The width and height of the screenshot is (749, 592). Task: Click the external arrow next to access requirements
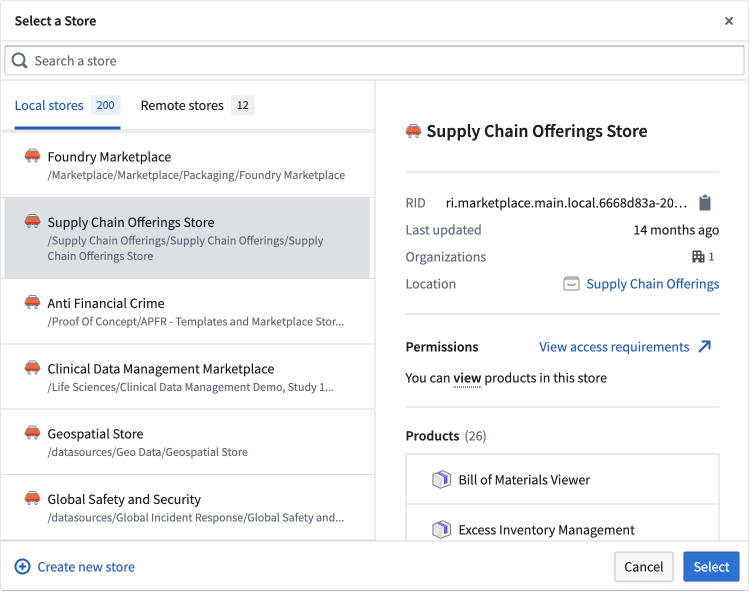(705, 346)
